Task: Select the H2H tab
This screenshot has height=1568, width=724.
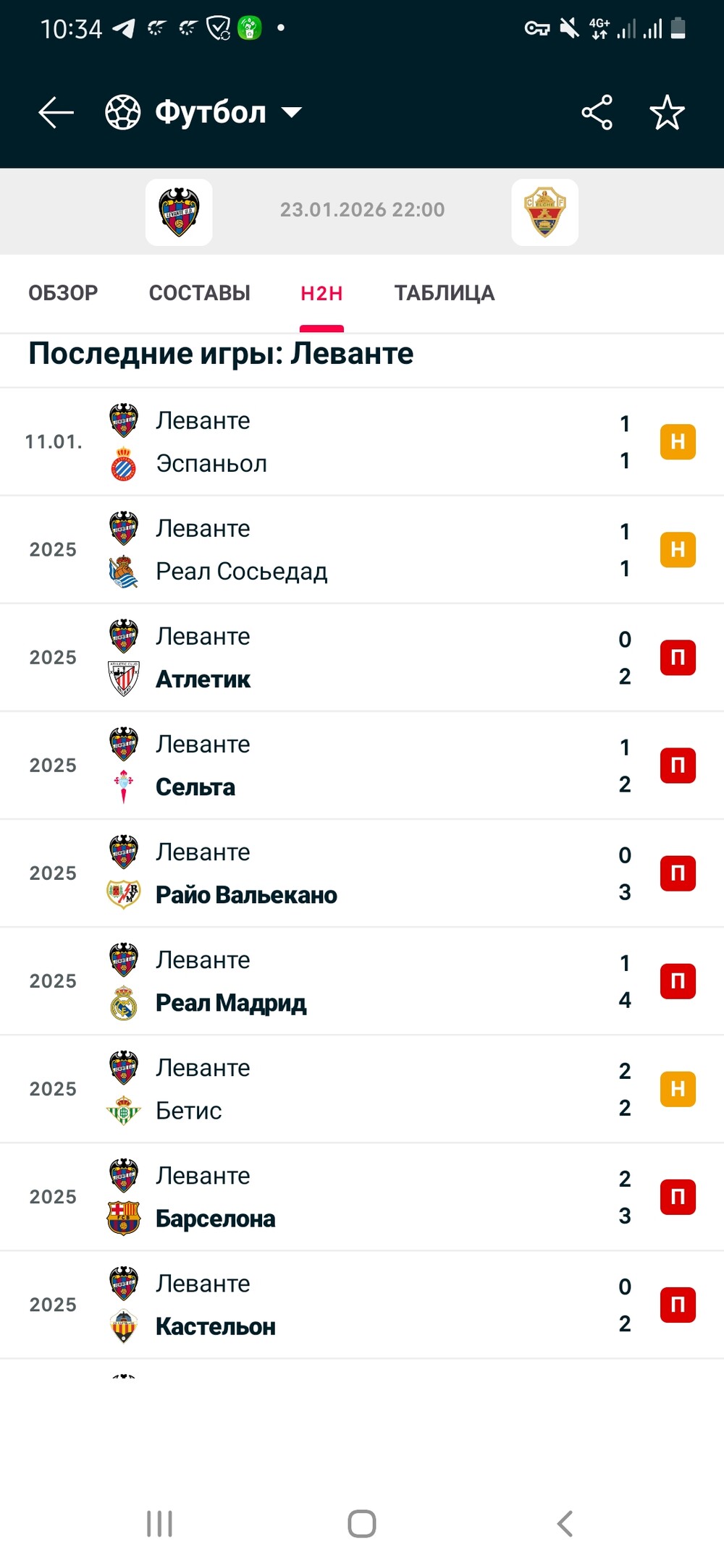Action: click(321, 293)
